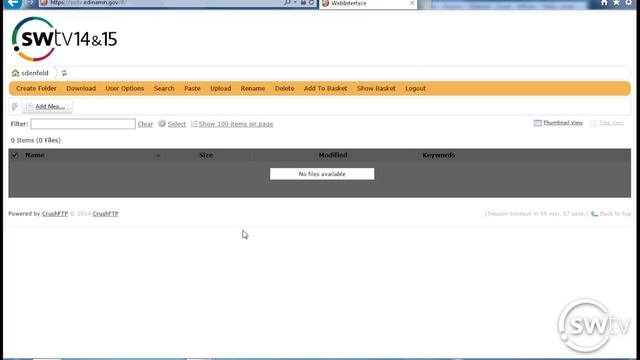Click the Filter text input field
The width and height of the screenshot is (640, 360).
point(83,124)
